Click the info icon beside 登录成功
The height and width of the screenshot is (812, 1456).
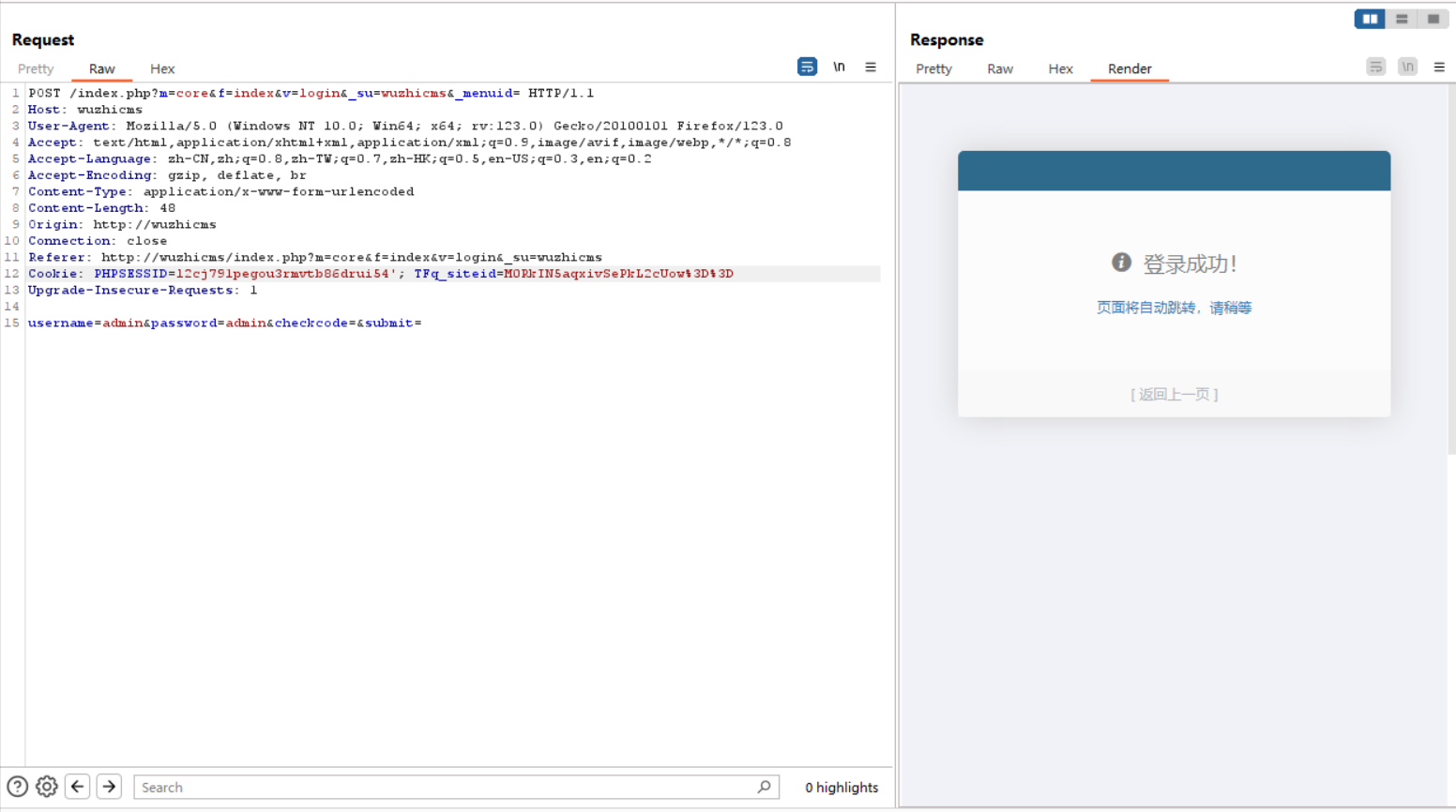pos(1121,263)
